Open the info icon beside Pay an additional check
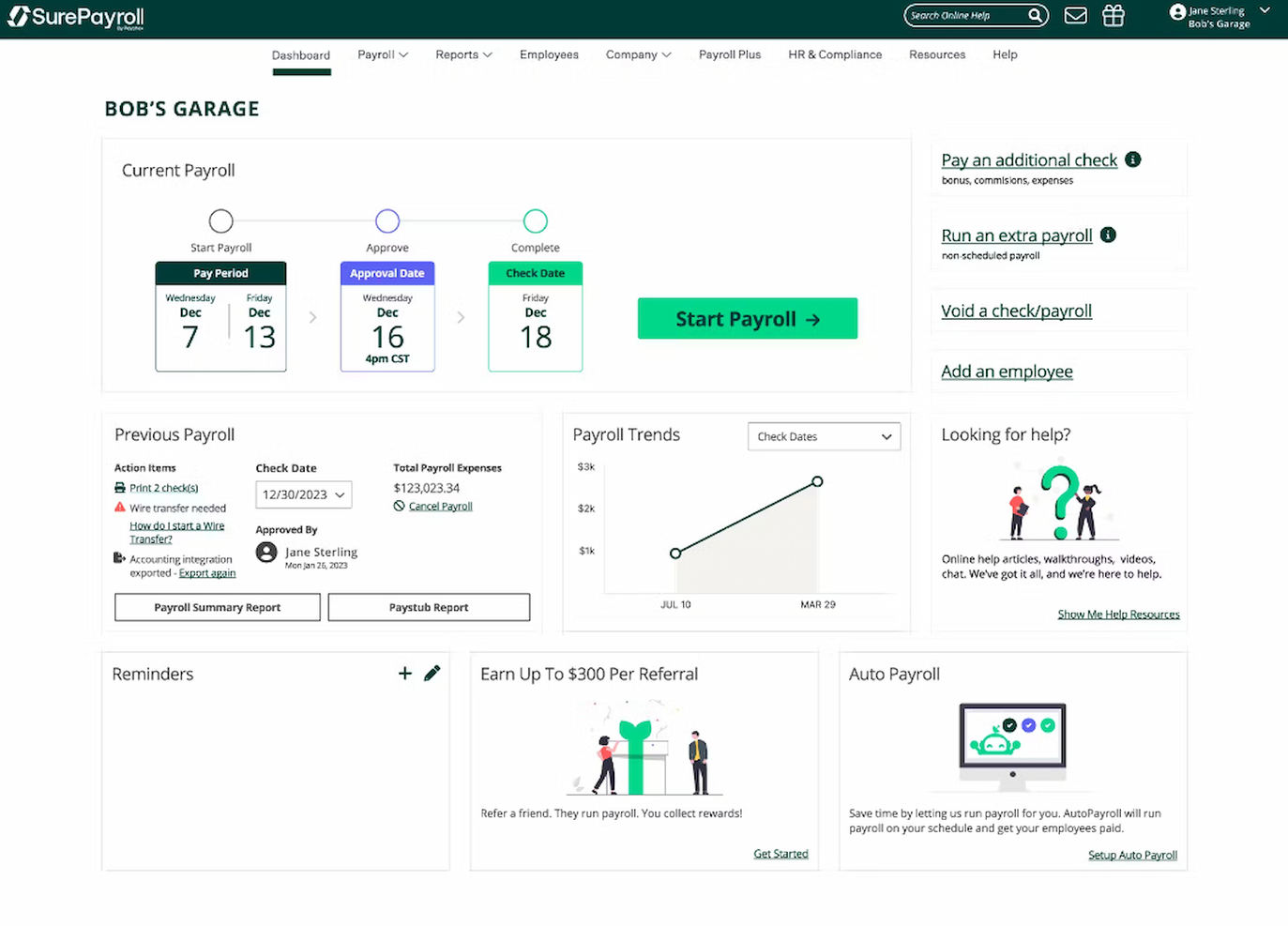 pos(1132,159)
